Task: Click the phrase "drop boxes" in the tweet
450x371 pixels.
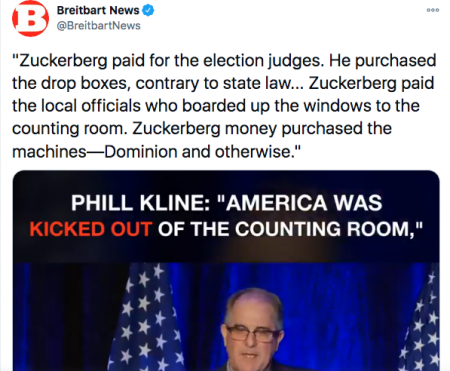Action: [x=85, y=83]
